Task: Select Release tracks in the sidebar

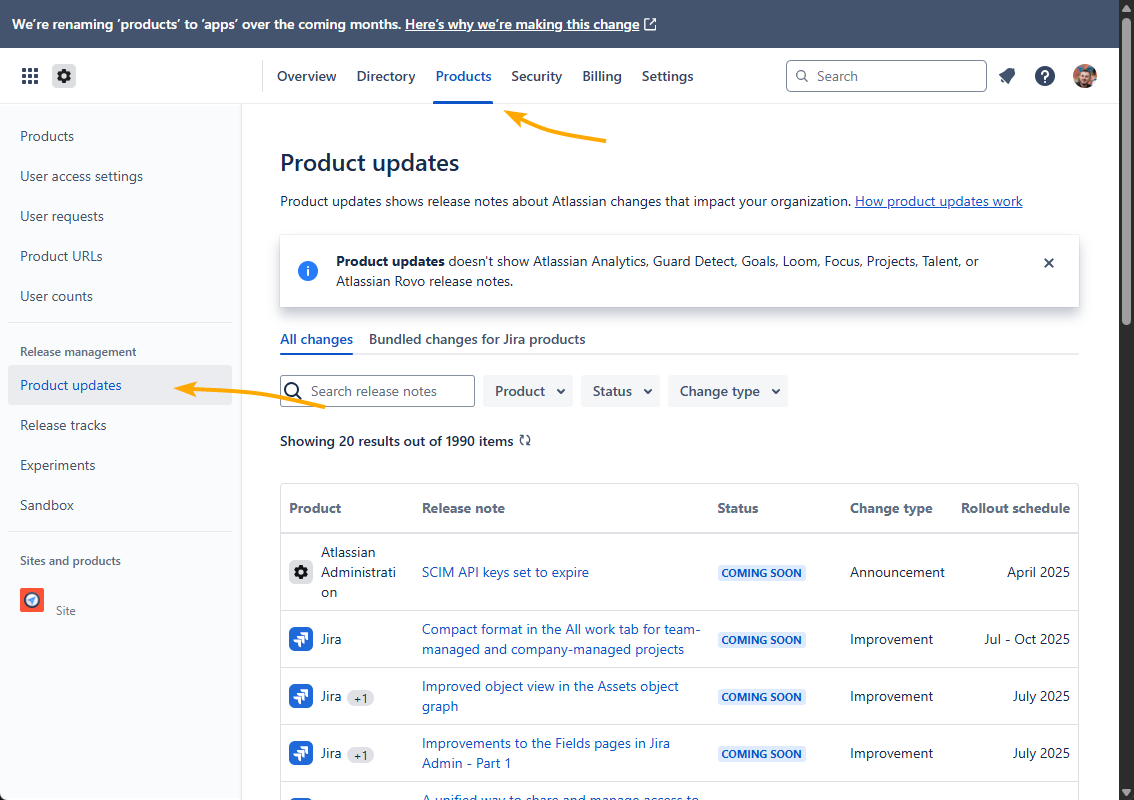Action: pos(63,425)
